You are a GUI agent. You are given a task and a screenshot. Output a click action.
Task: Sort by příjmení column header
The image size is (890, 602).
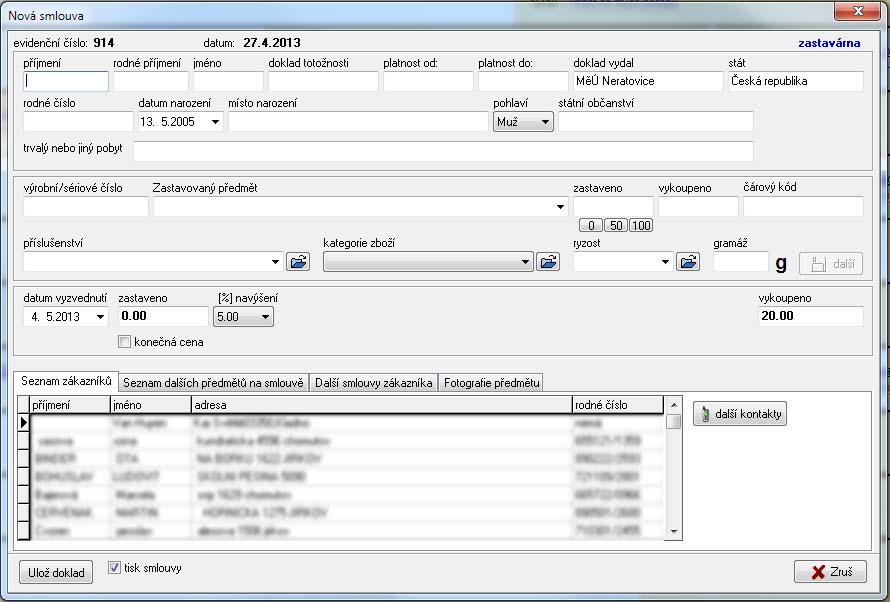[70, 405]
